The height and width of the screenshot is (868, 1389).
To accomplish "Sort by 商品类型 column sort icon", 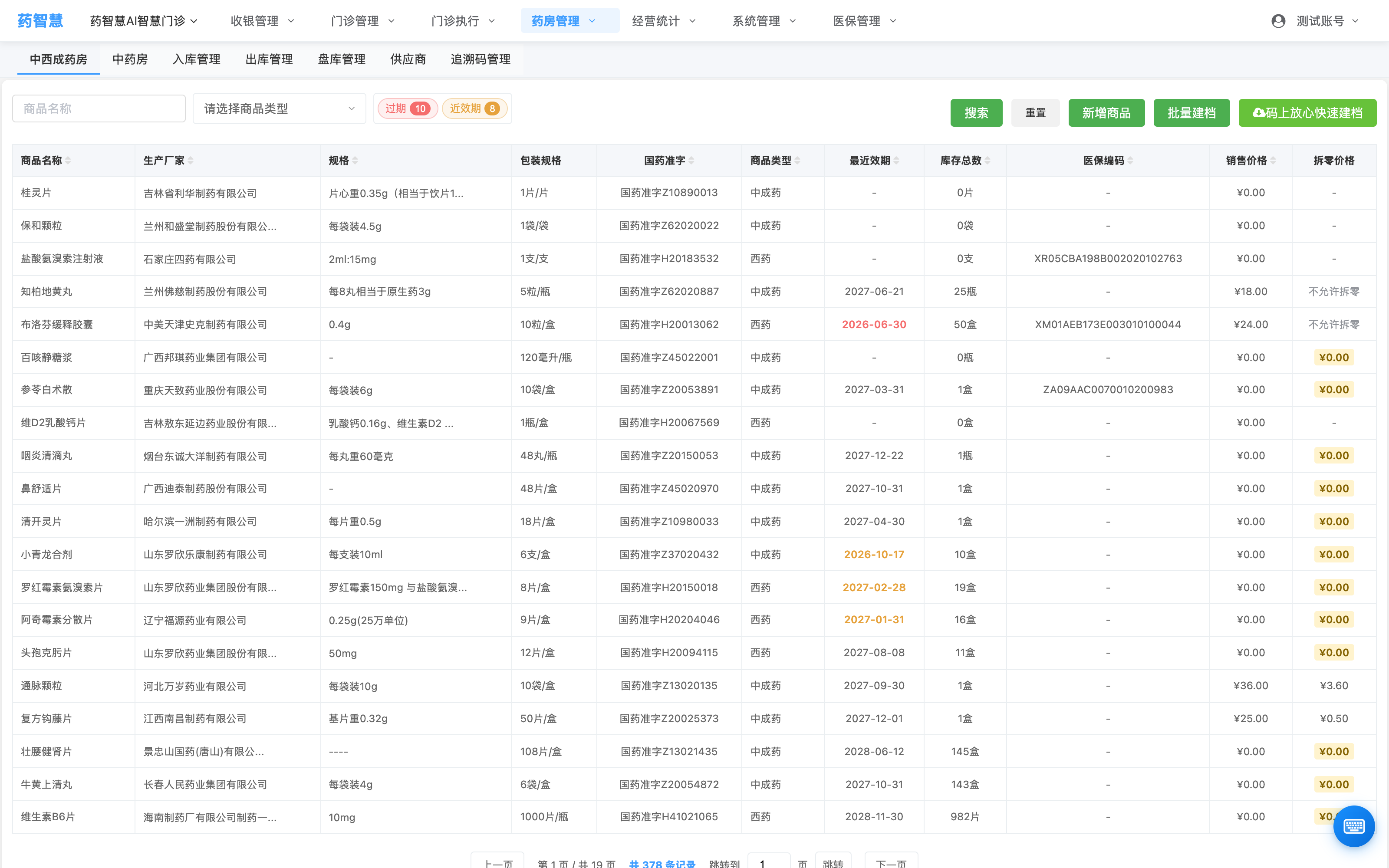I will pos(798,161).
